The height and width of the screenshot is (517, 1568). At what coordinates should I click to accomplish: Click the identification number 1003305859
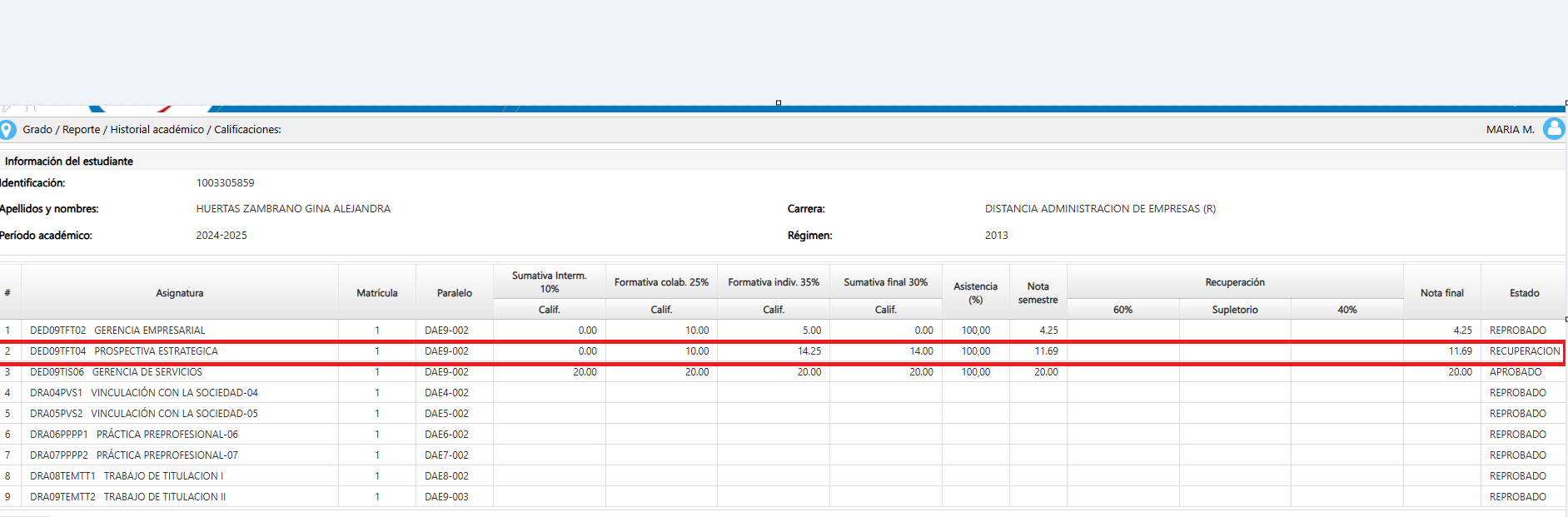tap(226, 183)
